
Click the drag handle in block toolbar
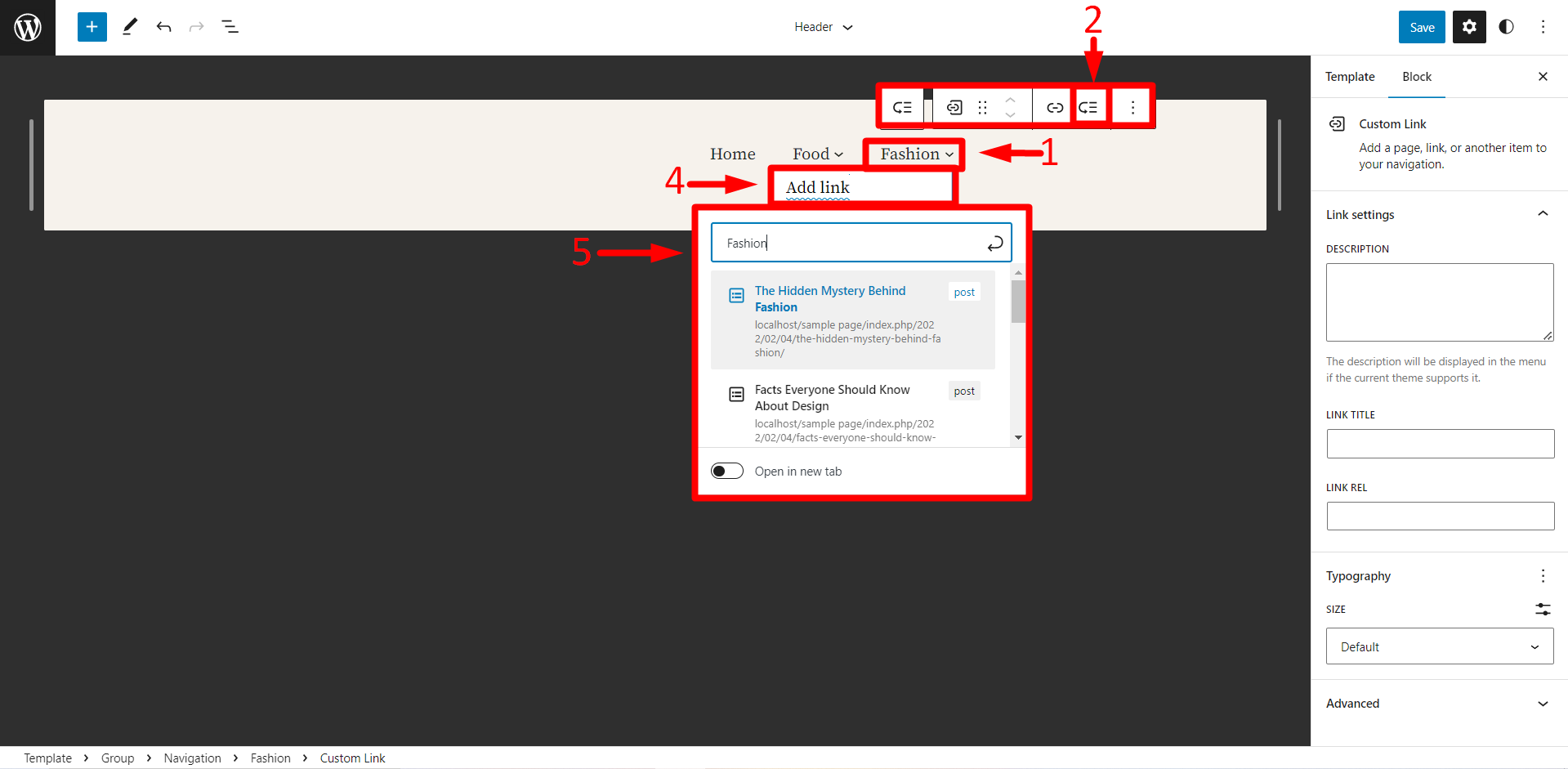point(983,107)
